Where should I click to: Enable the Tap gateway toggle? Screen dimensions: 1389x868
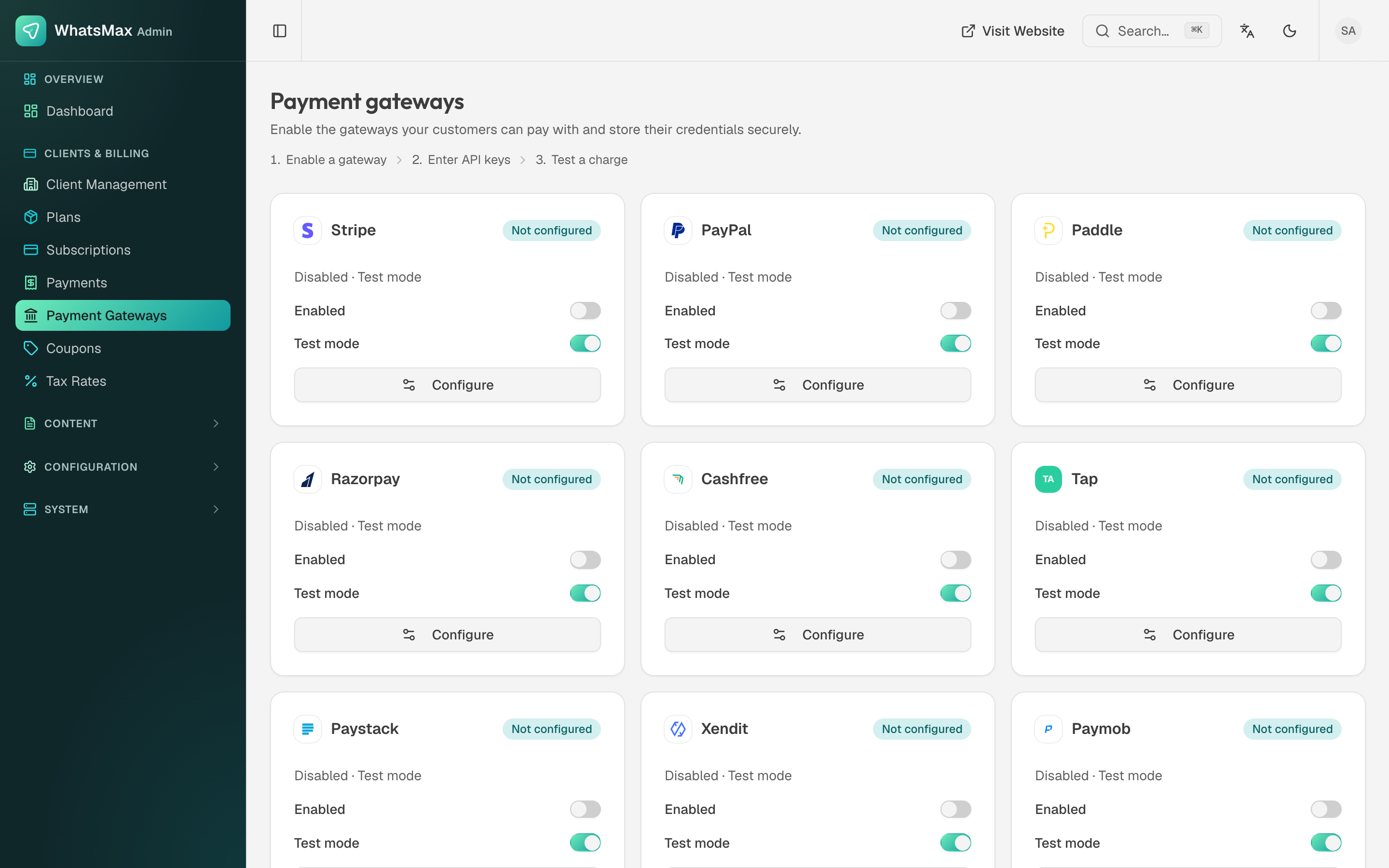(x=1325, y=560)
